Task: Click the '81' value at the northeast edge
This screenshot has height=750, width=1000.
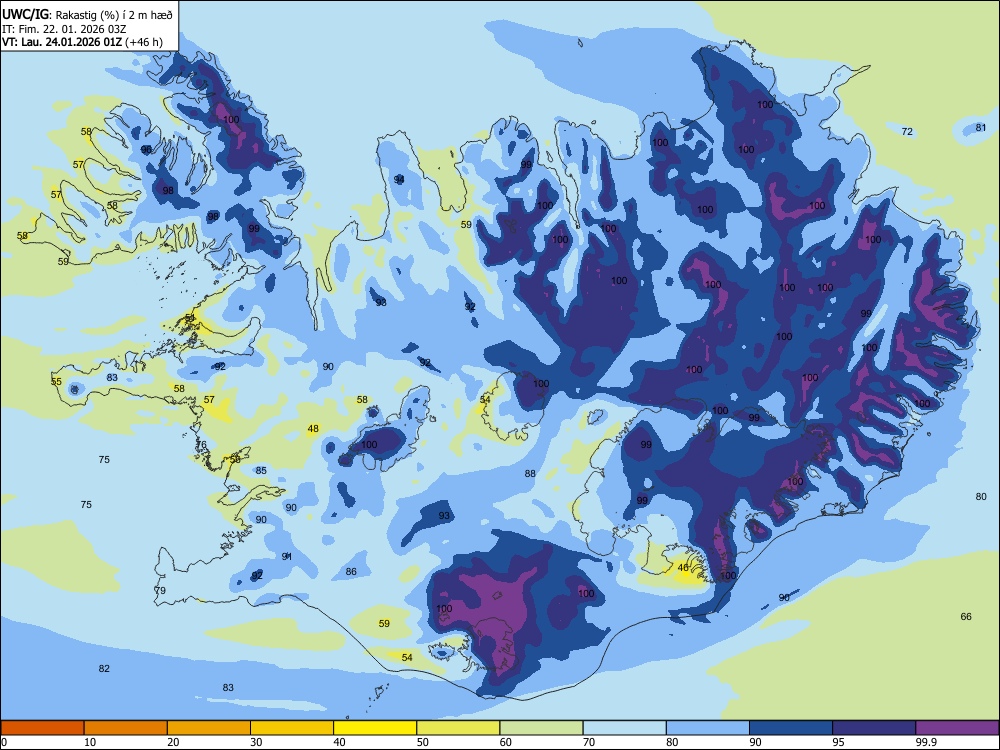Action: tap(981, 128)
